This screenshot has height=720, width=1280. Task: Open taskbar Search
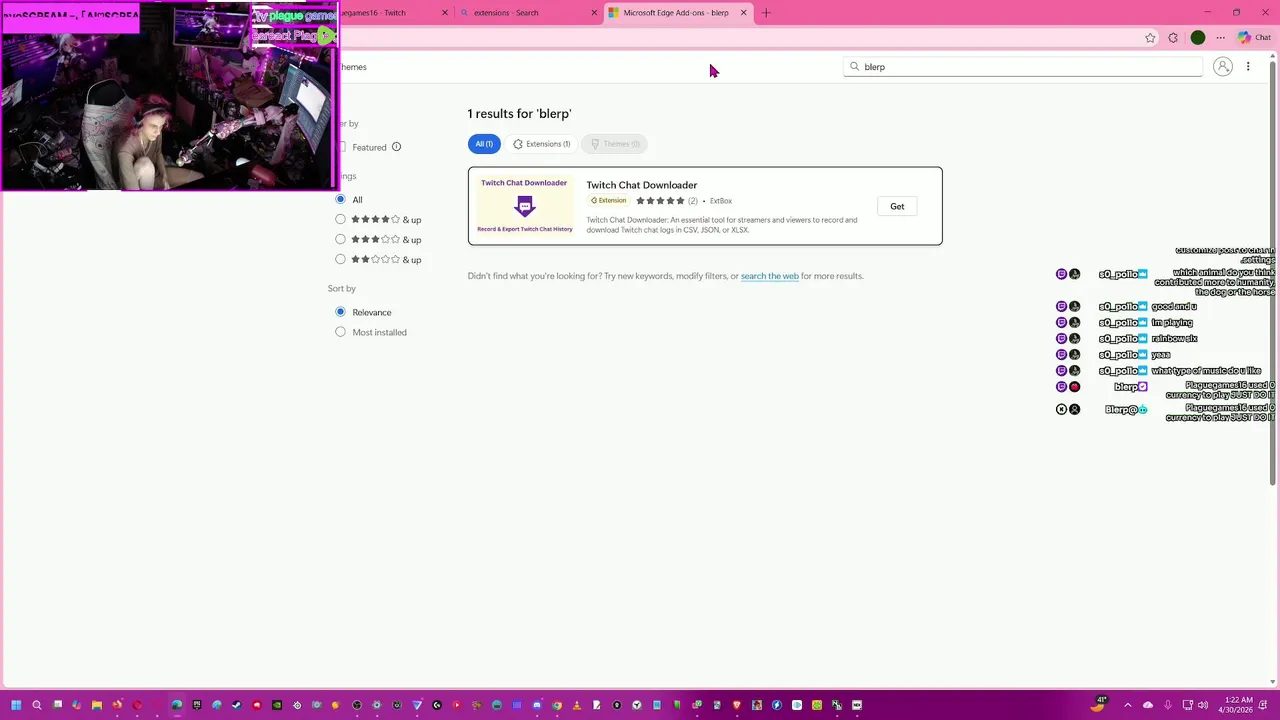[x=37, y=705]
